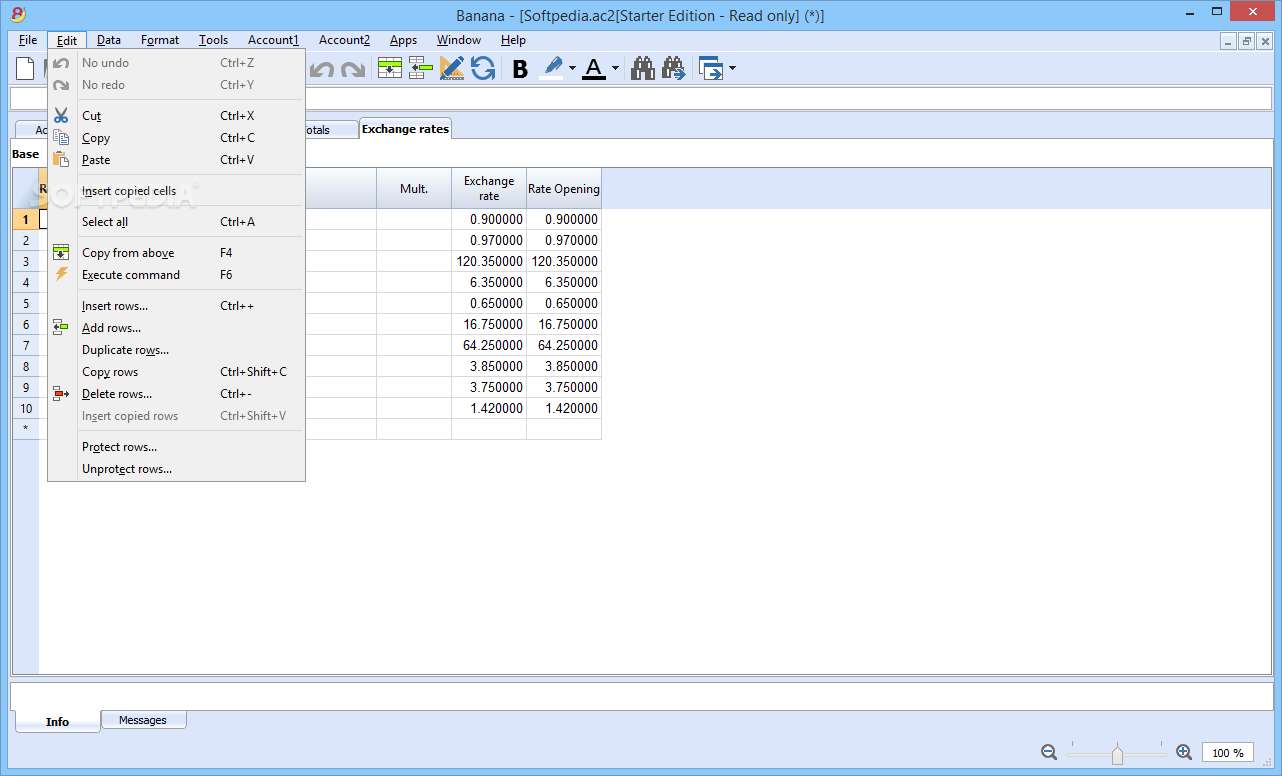Image resolution: width=1282 pixels, height=776 pixels.
Task: Open the Account1 menu
Action: coord(273,40)
